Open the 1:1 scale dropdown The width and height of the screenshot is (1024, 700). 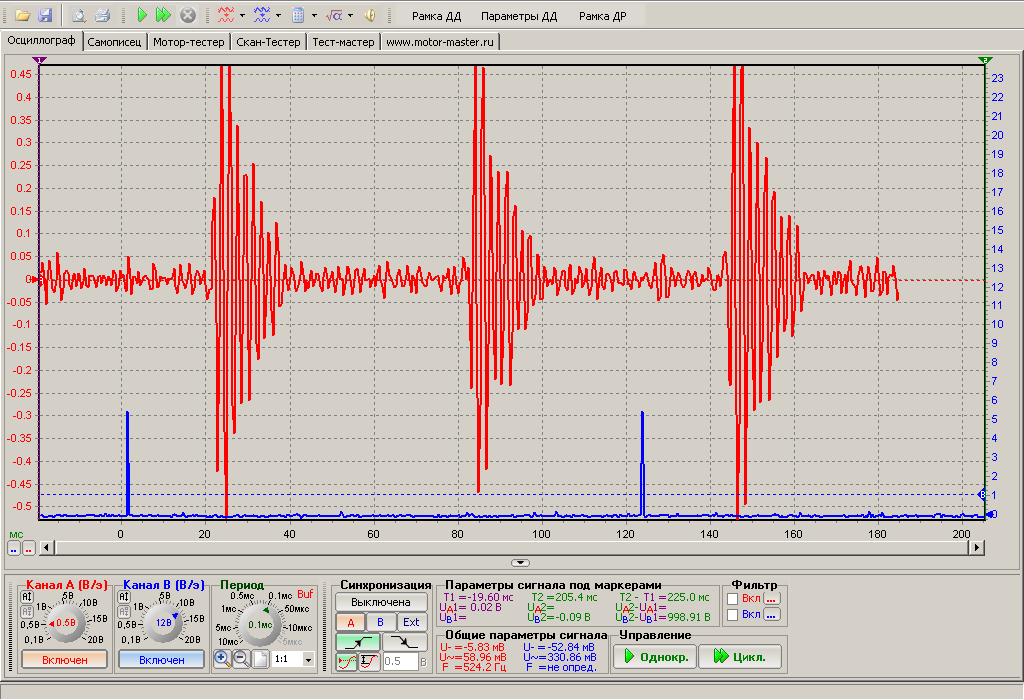click(x=308, y=660)
